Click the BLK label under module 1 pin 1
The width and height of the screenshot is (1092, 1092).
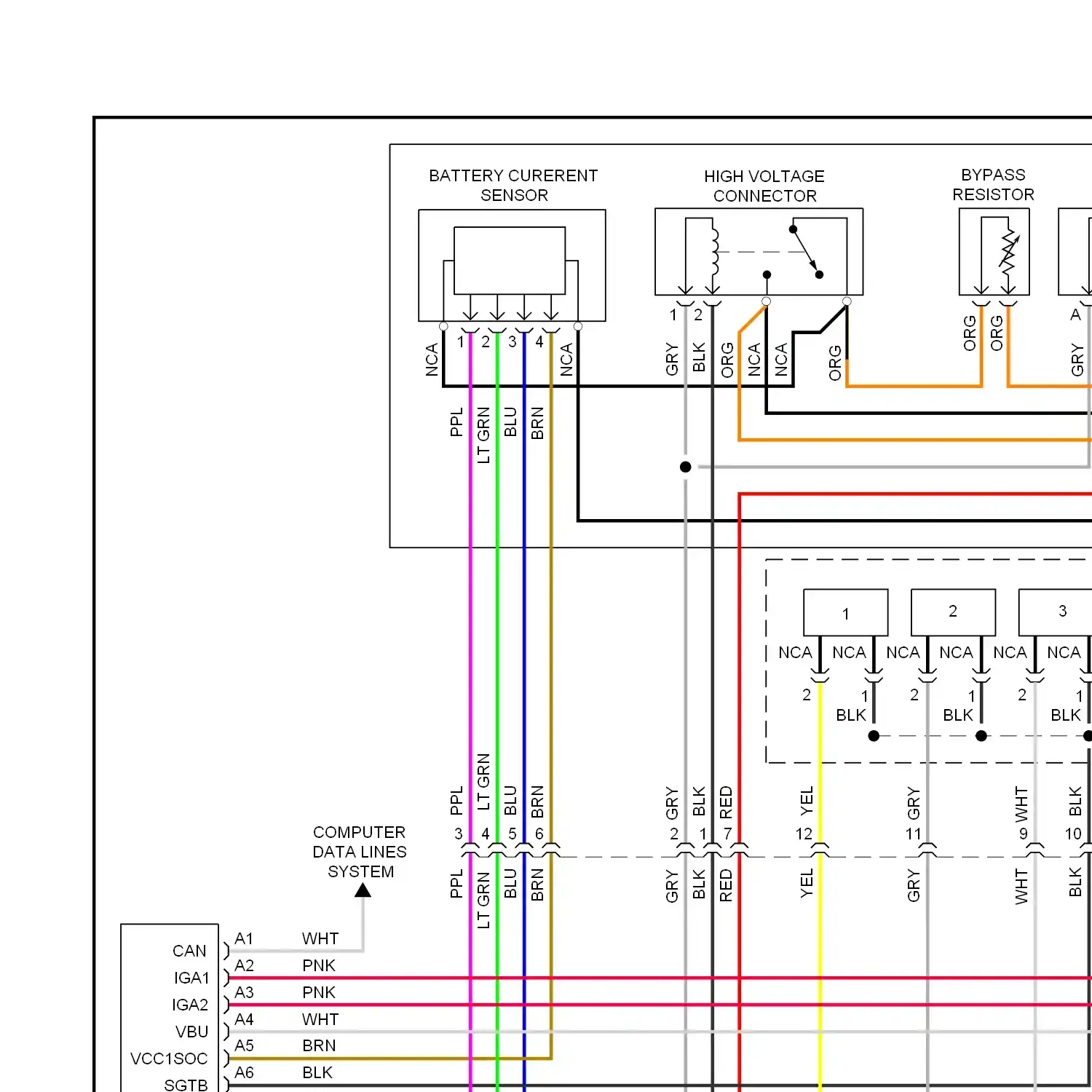pos(851,715)
